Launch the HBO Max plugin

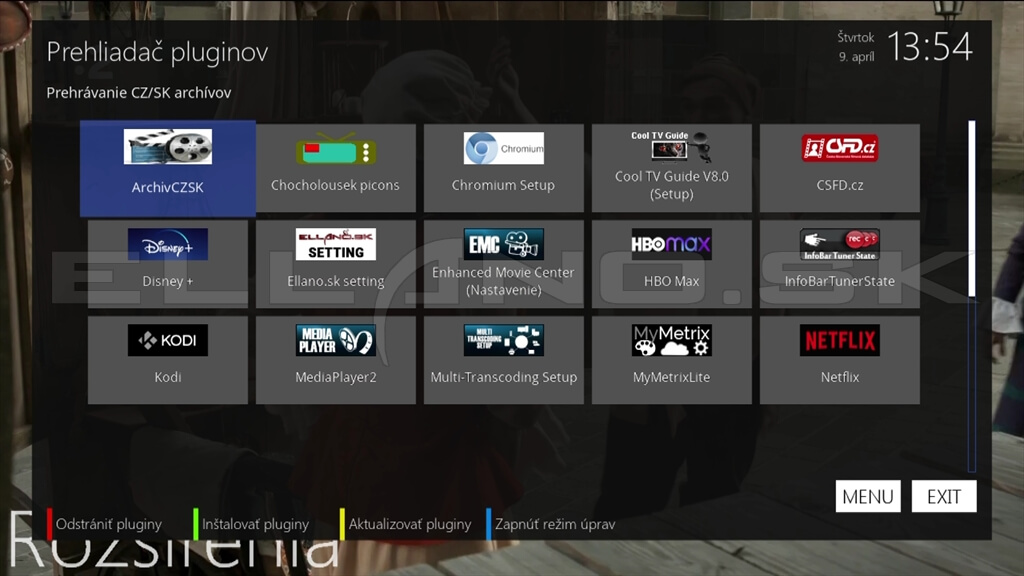tap(671, 264)
